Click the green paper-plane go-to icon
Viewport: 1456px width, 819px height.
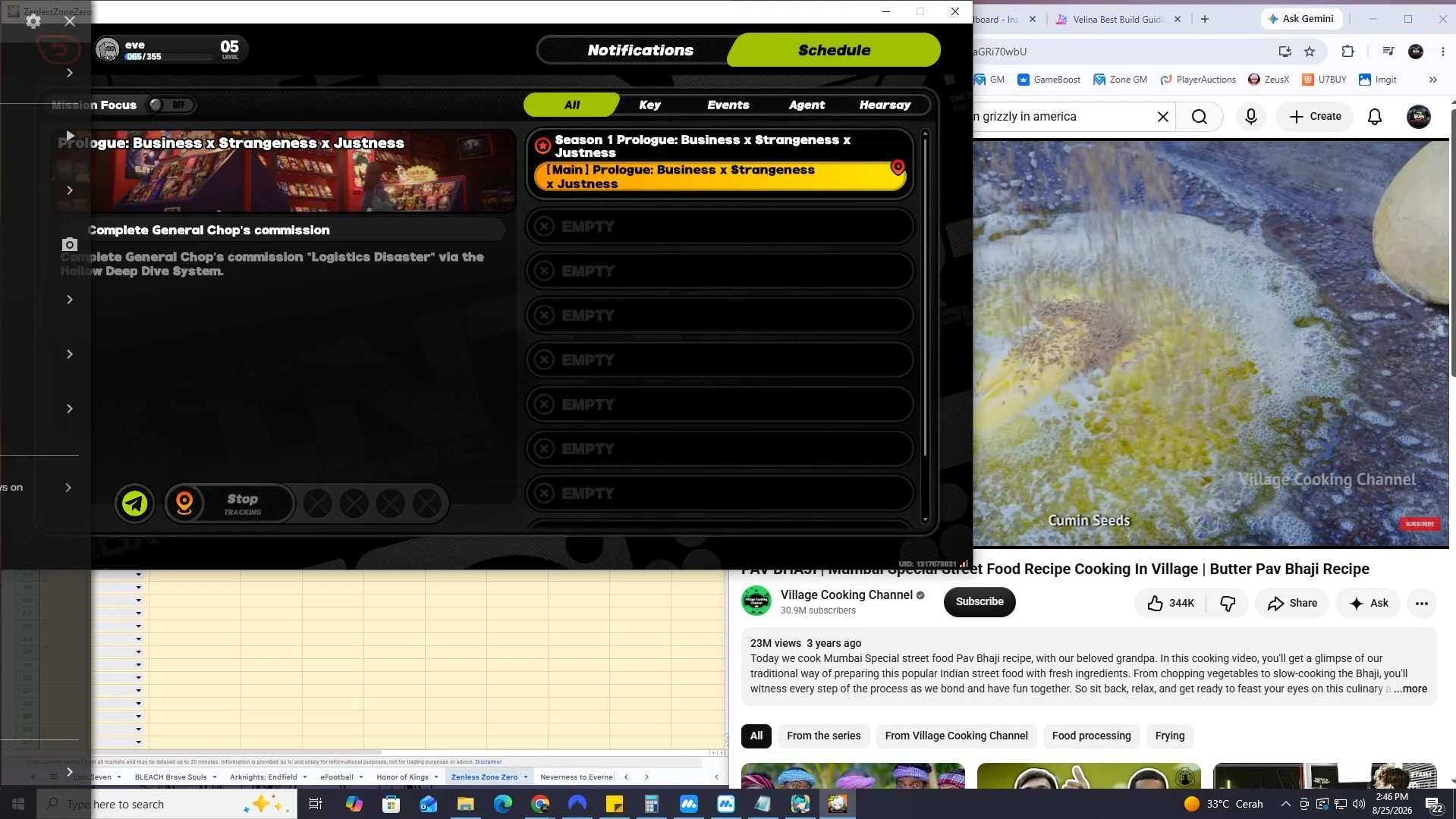tap(135, 504)
